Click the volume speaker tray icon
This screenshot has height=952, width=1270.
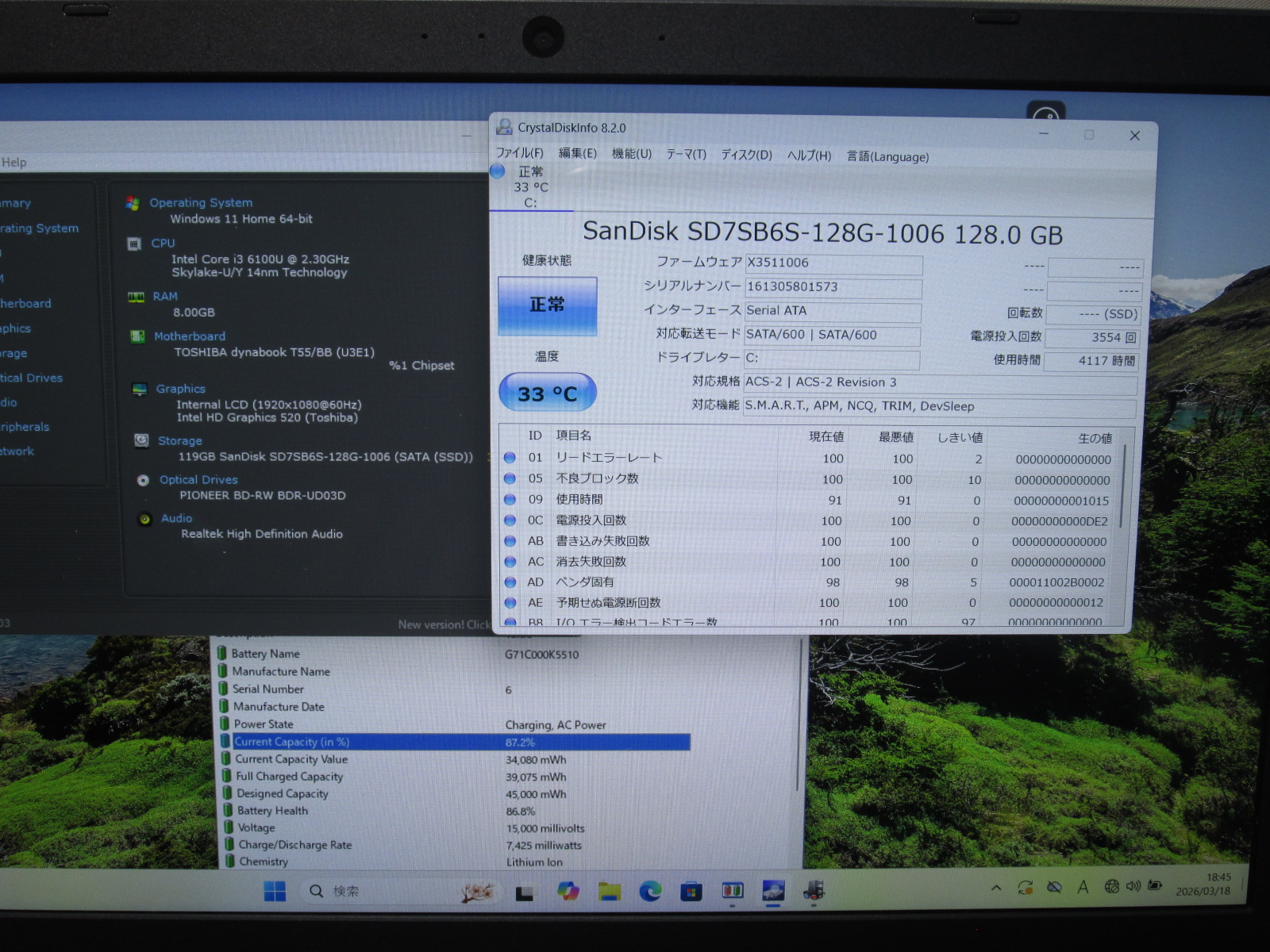pyautogui.click(x=1133, y=886)
